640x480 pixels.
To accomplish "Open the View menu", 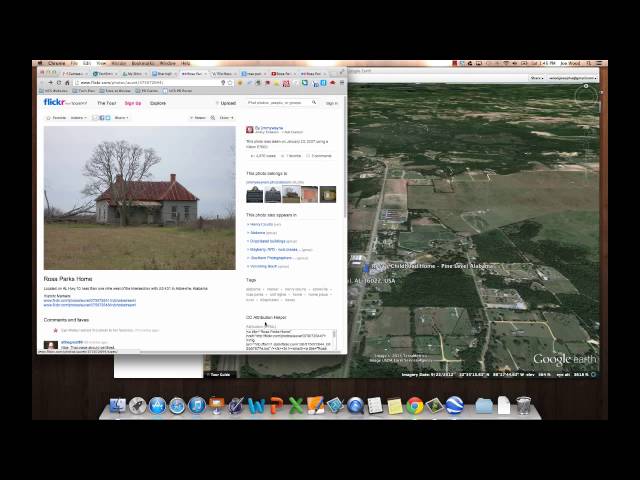I will click(x=101, y=63).
